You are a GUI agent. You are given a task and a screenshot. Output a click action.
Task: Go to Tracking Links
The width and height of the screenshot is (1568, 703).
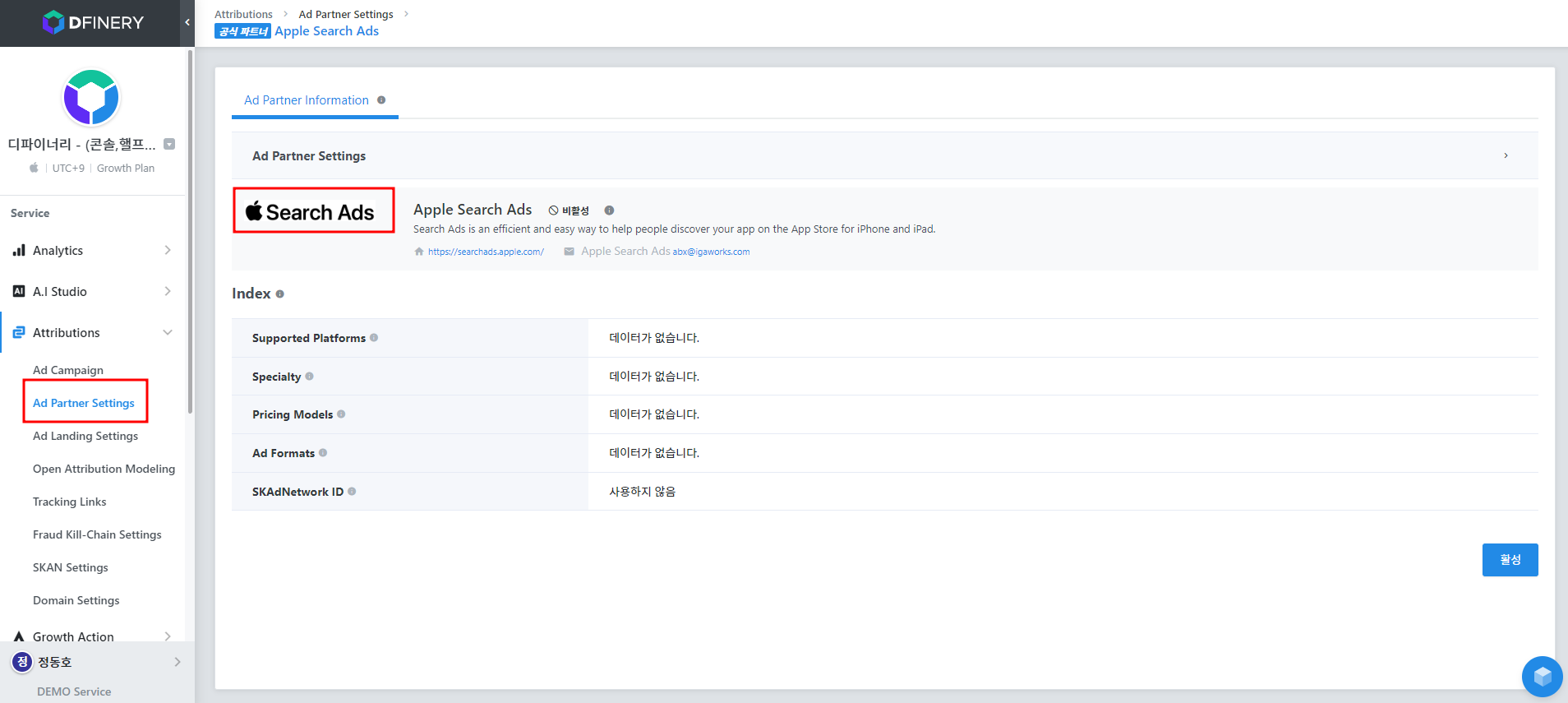coord(70,502)
